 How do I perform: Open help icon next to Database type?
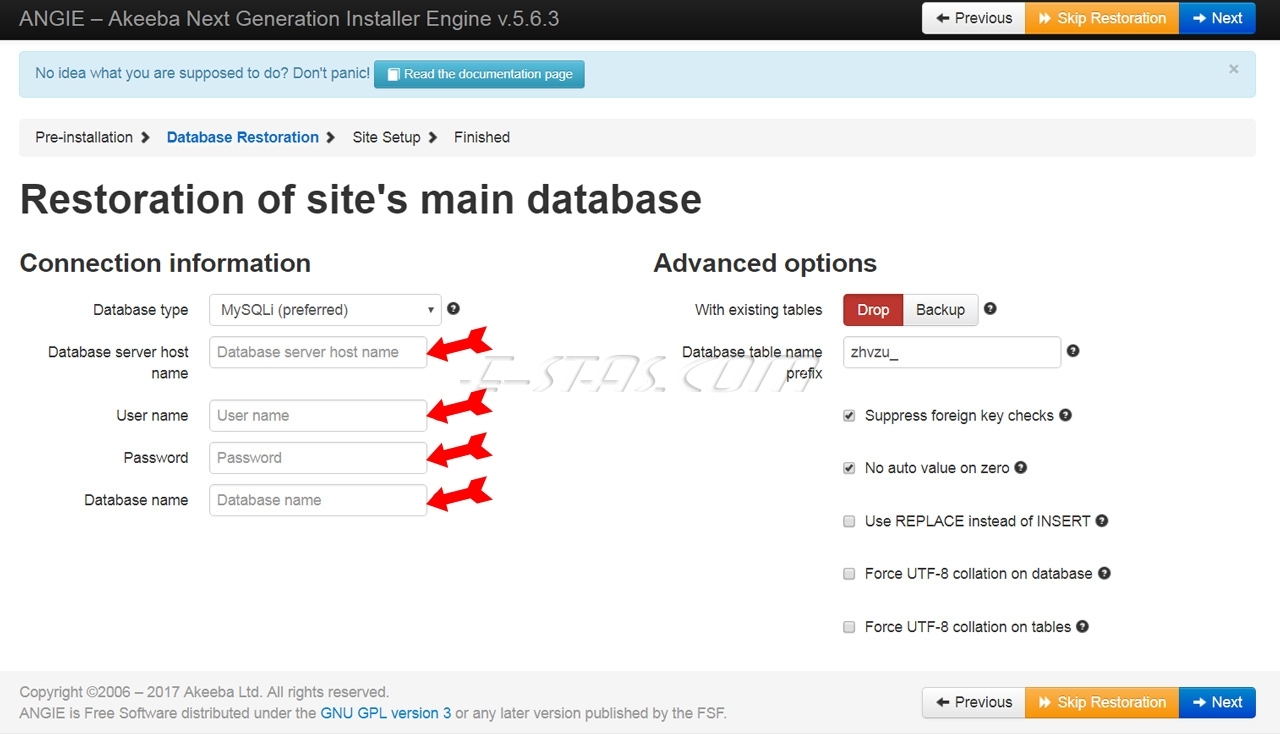tap(454, 309)
